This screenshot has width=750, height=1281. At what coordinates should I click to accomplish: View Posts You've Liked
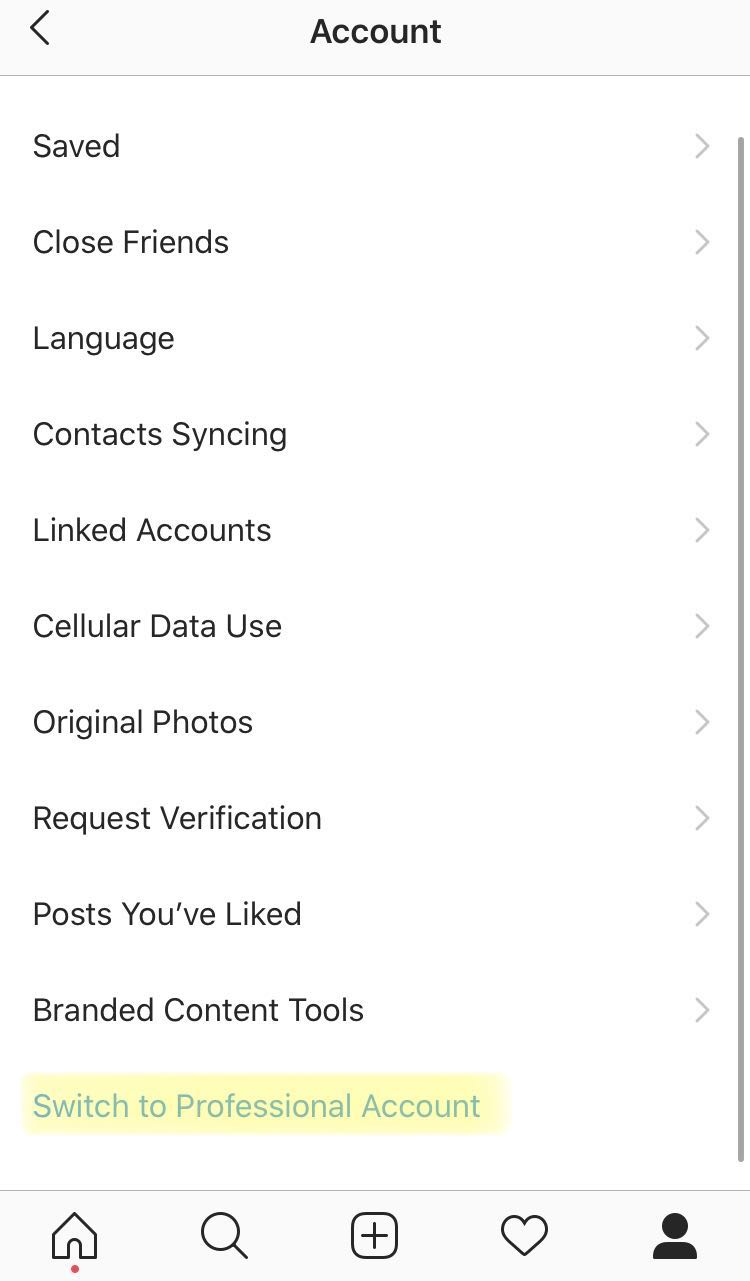(x=167, y=914)
